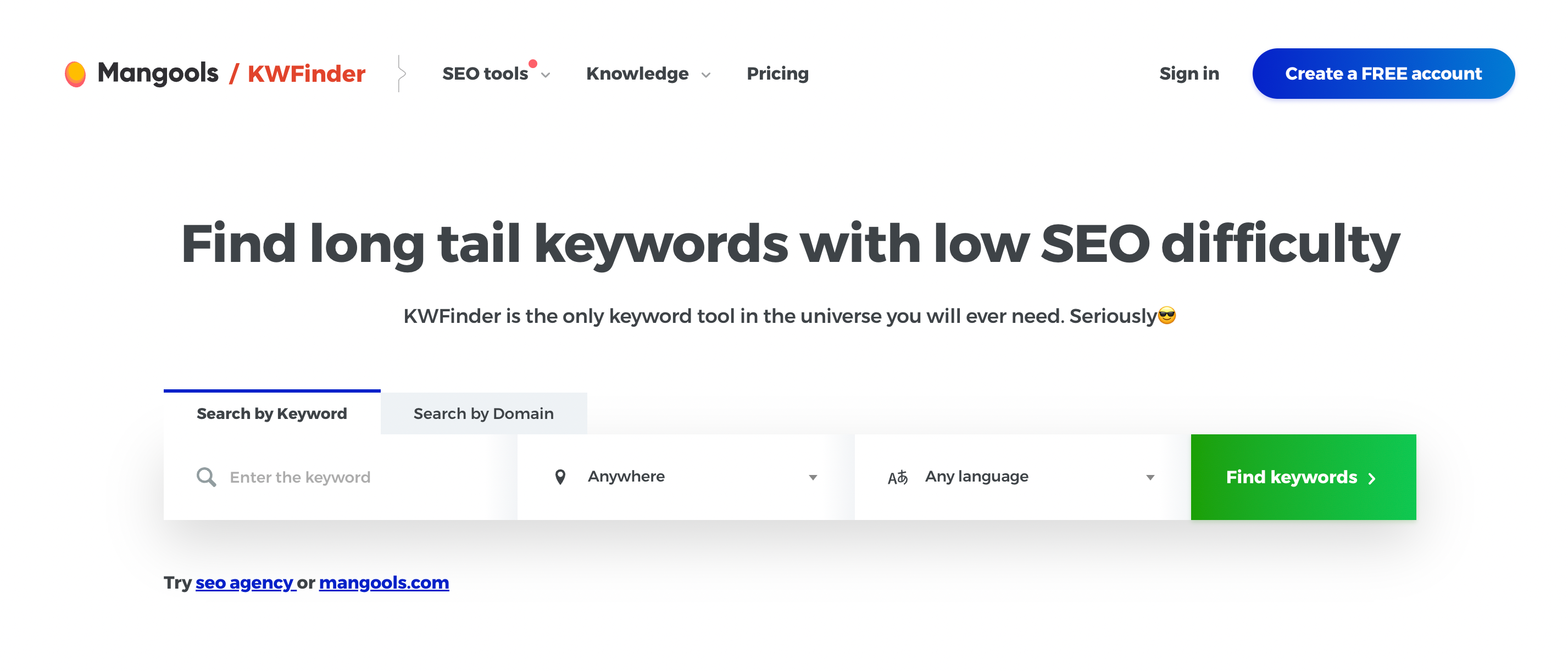Click the Sign in link

pos(1189,73)
